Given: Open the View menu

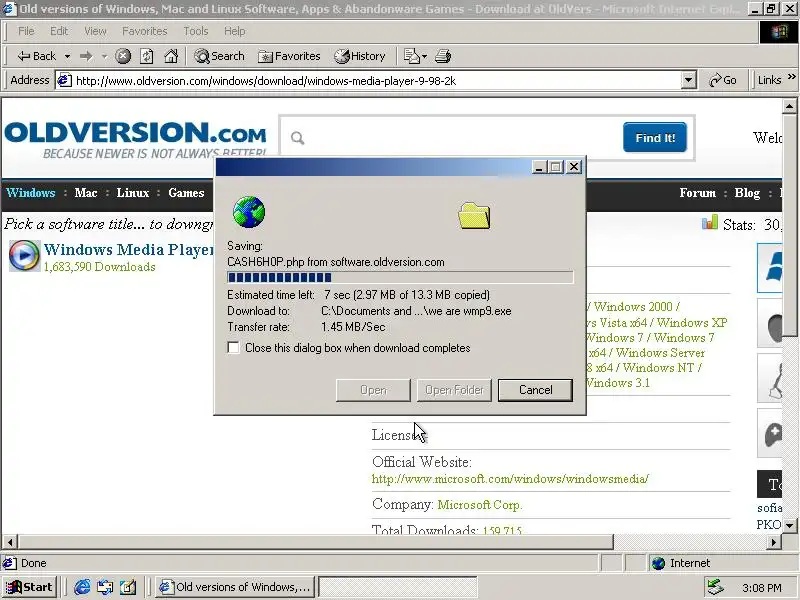Looking at the screenshot, I should (95, 31).
